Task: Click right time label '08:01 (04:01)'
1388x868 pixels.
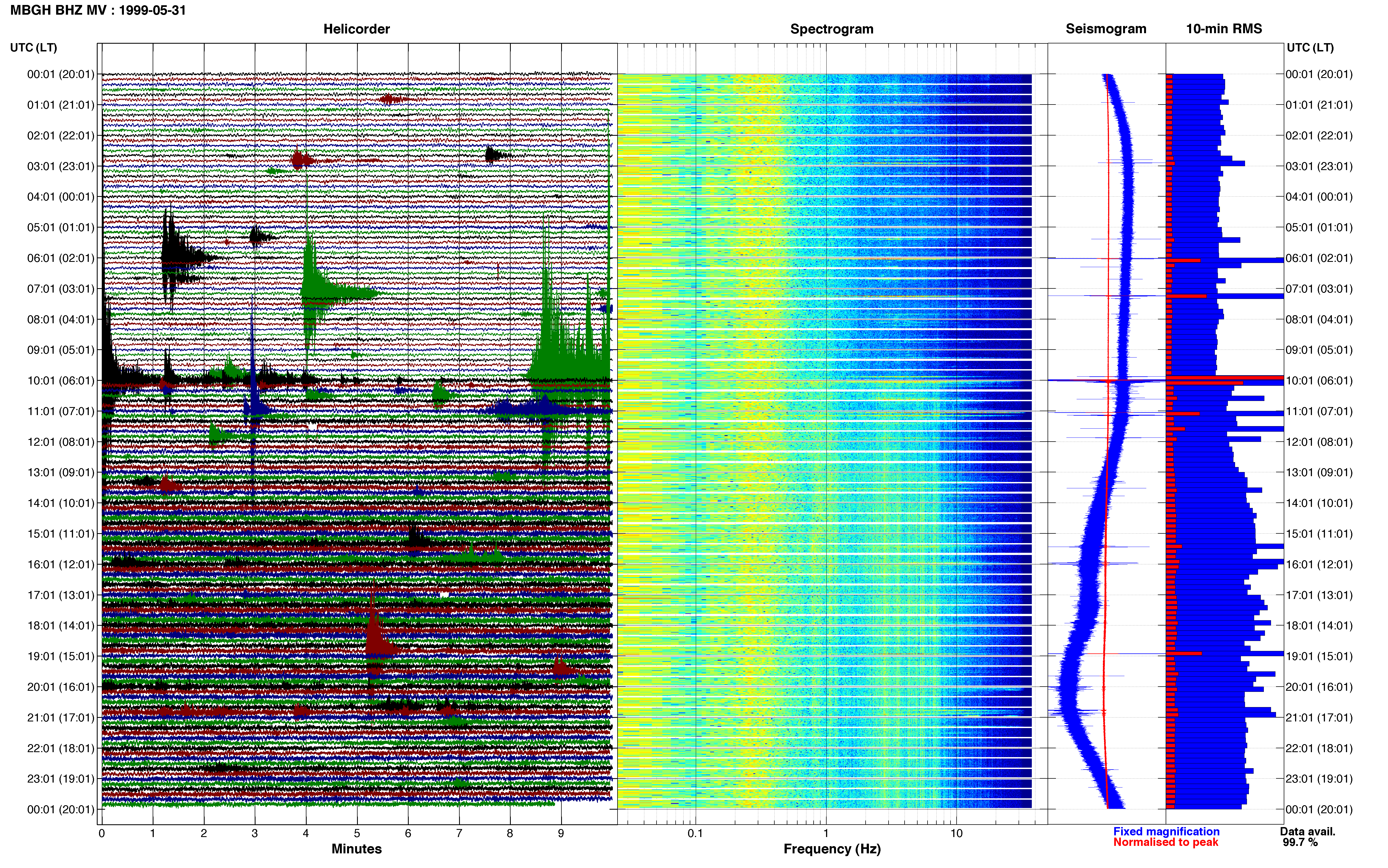Action: point(1319,319)
